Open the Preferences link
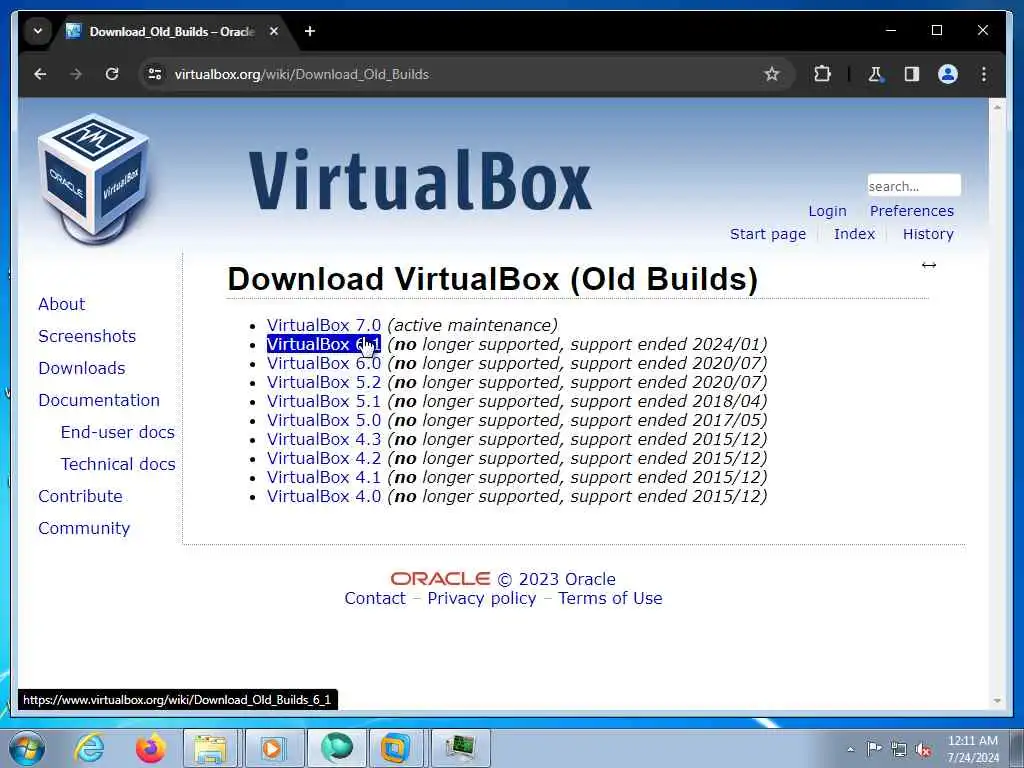The image size is (1024, 768). click(x=911, y=211)
